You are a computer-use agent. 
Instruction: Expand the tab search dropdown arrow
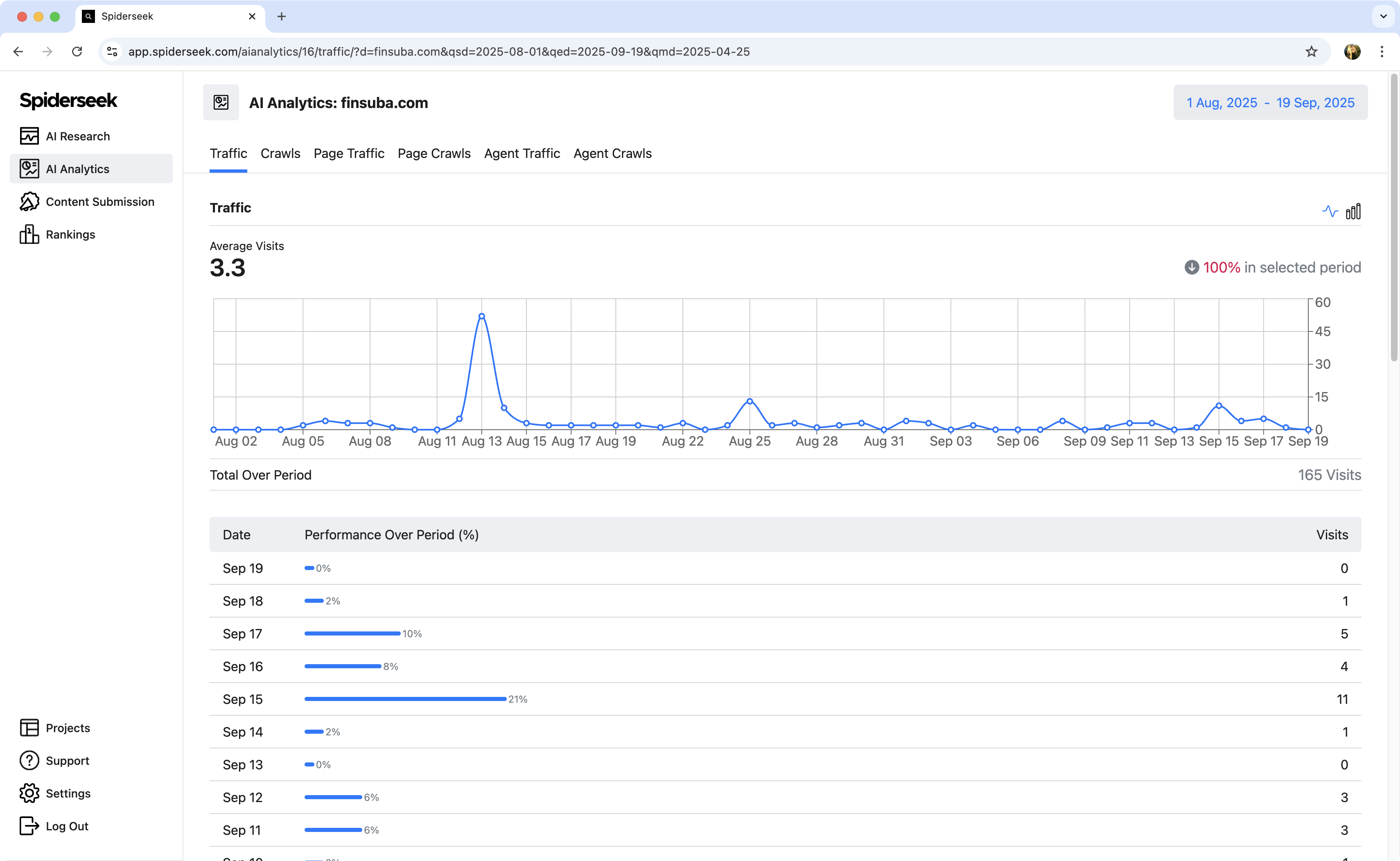(x=1384, y=16)
